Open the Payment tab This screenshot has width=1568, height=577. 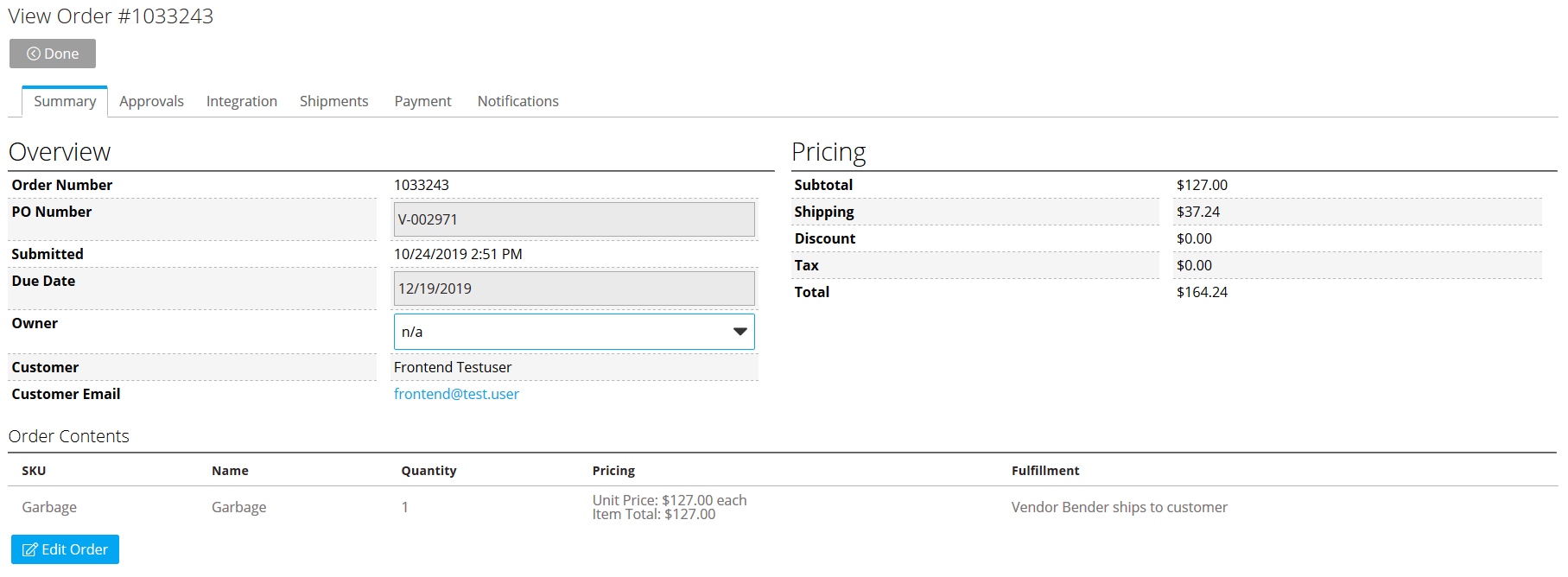(422, 101)
